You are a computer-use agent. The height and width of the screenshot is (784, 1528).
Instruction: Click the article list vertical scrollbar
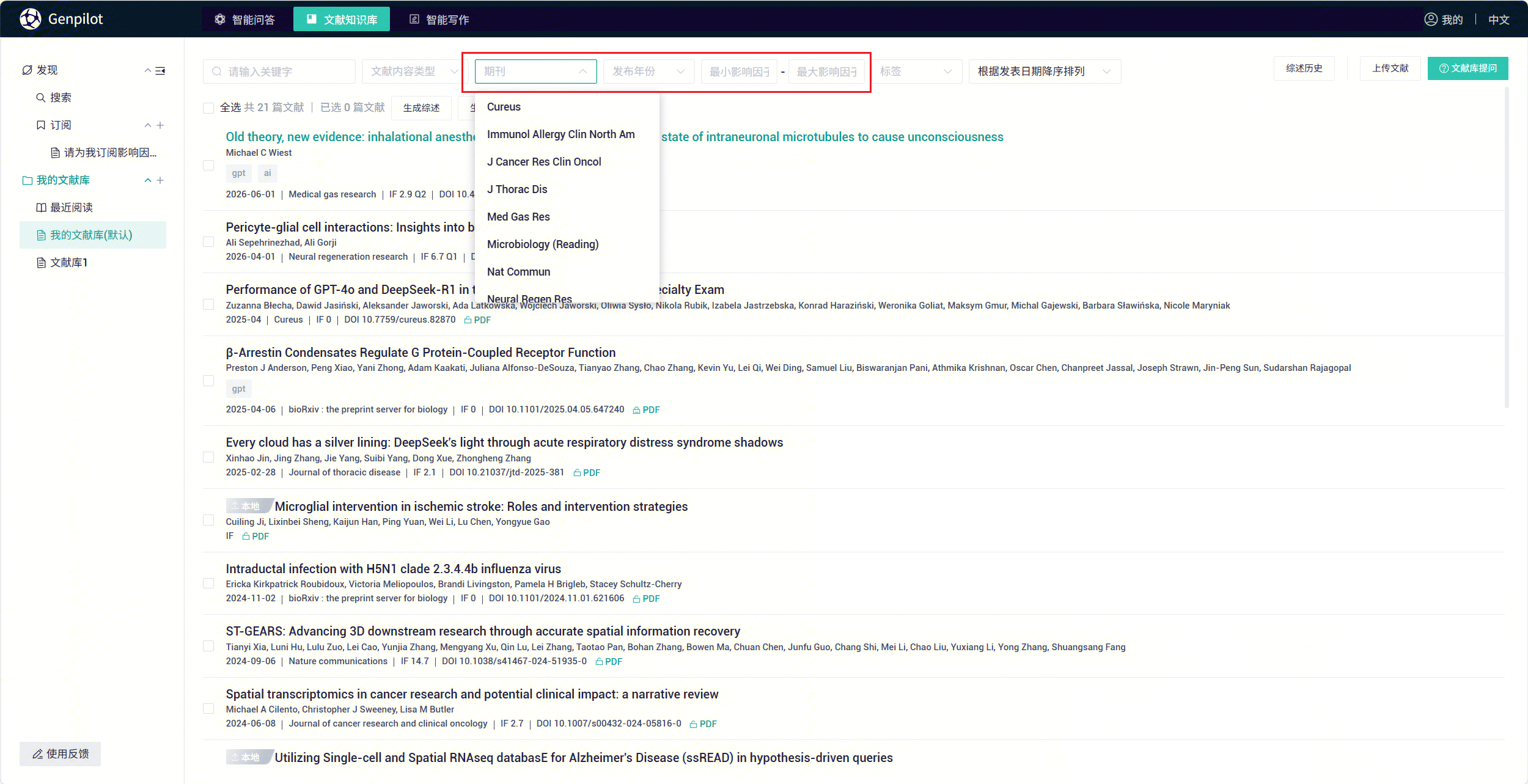[1507, 244]
